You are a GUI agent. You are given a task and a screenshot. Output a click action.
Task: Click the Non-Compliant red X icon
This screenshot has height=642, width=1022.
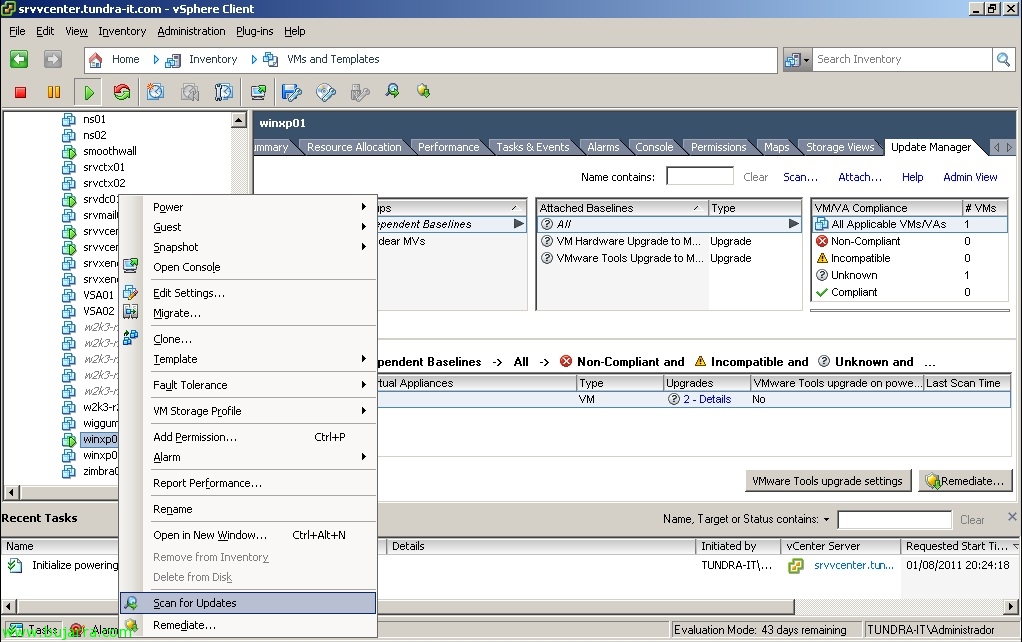point(822,241)
